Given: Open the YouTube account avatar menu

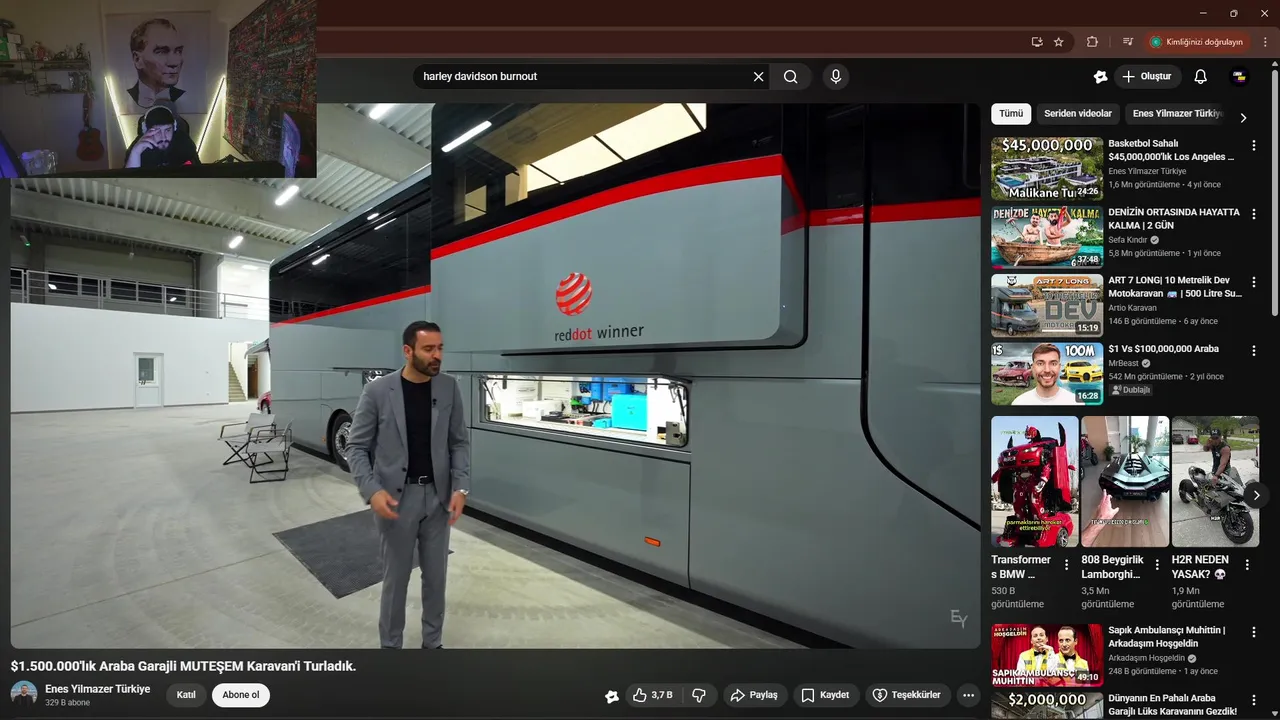Looking at the screenshot, I should (1239, 77).
